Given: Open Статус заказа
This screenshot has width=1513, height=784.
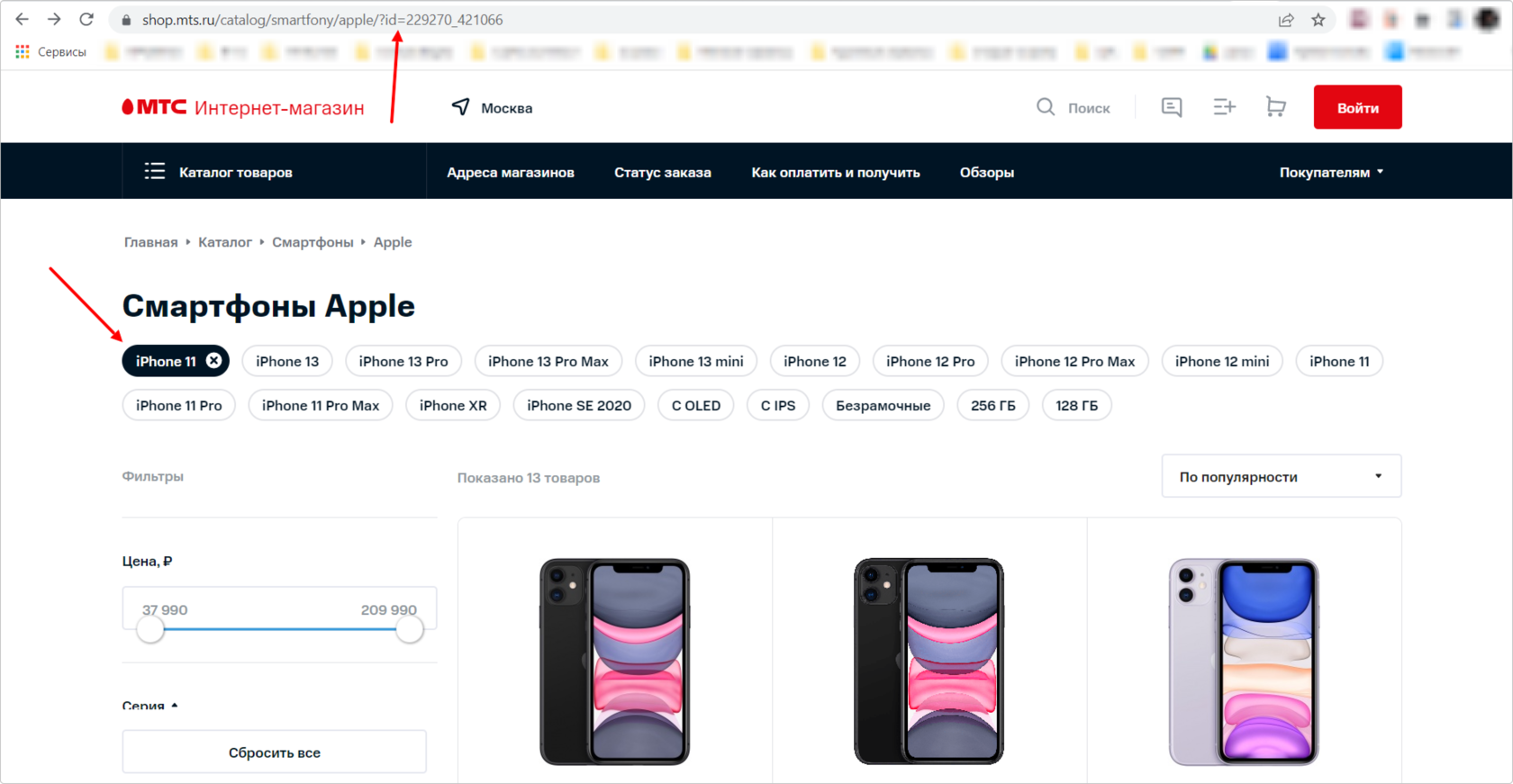Looking at the screenshot, I should point(663,172).
